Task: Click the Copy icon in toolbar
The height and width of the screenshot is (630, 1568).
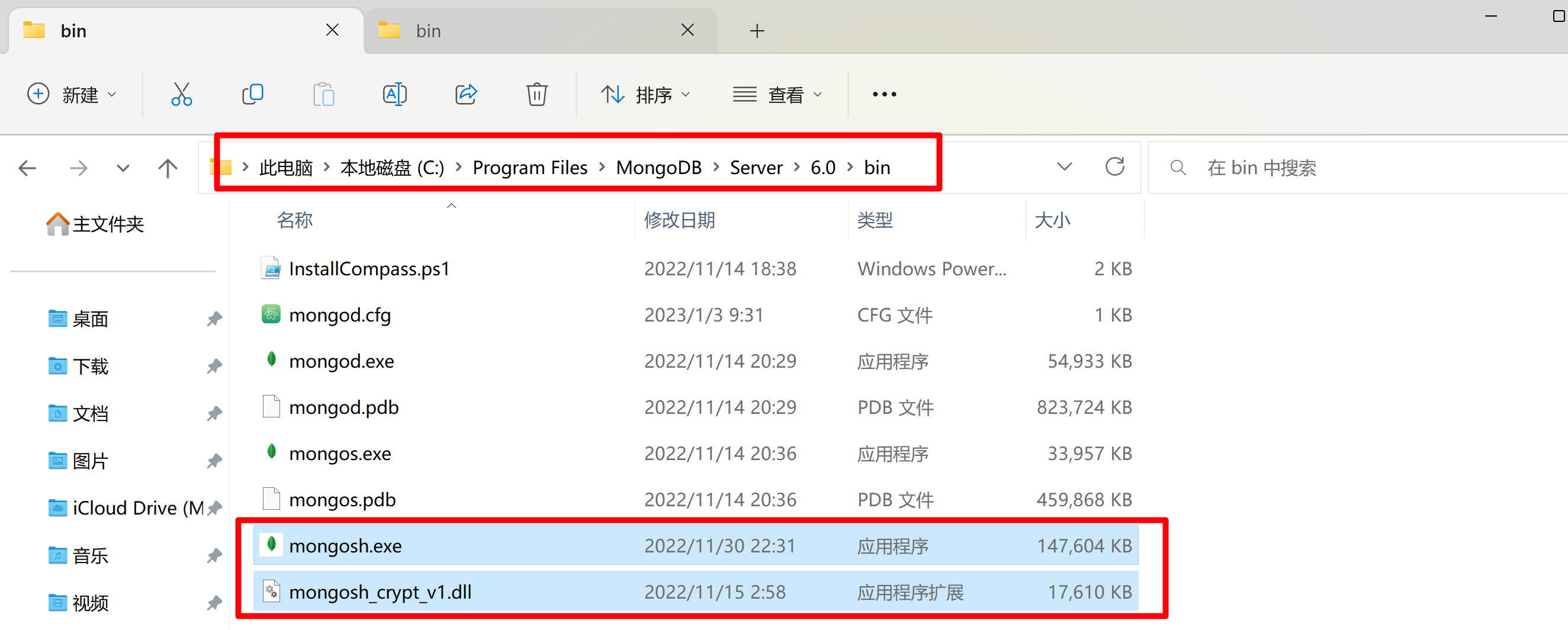Action: [253, 94]
